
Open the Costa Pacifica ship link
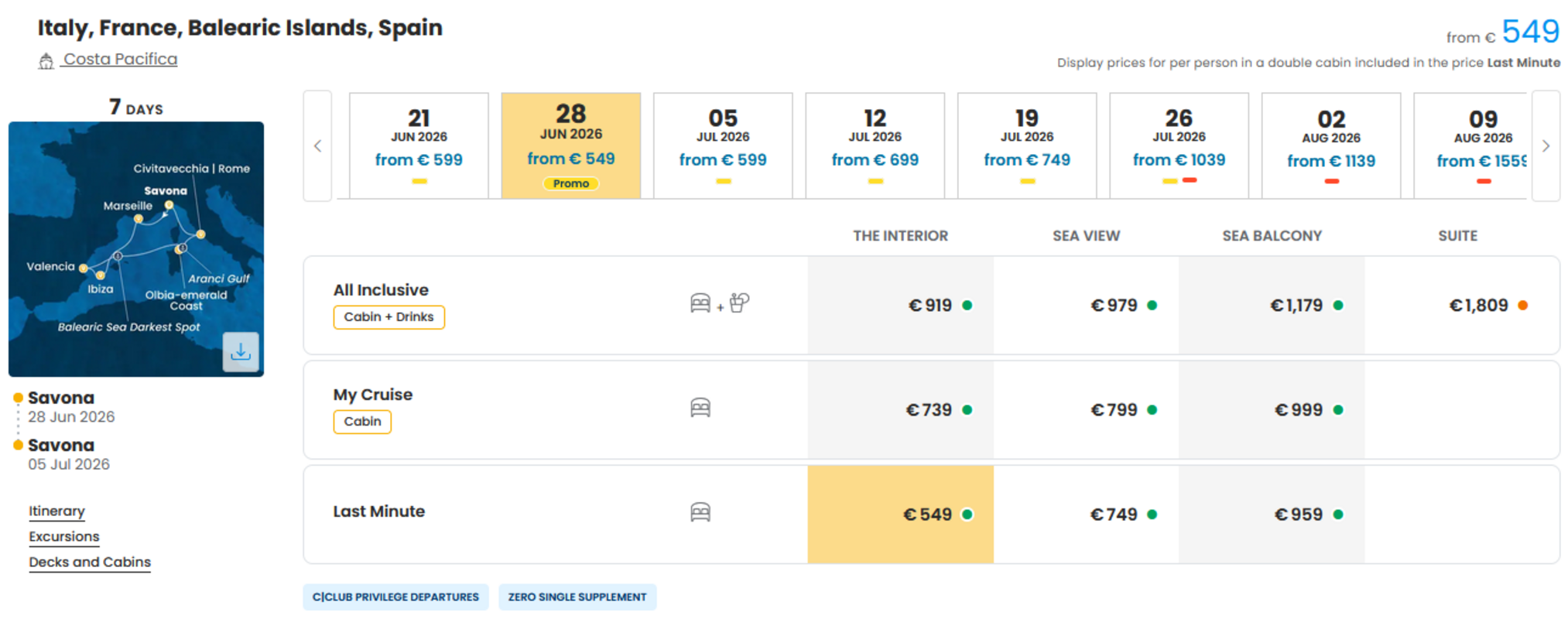click(120, 60)
